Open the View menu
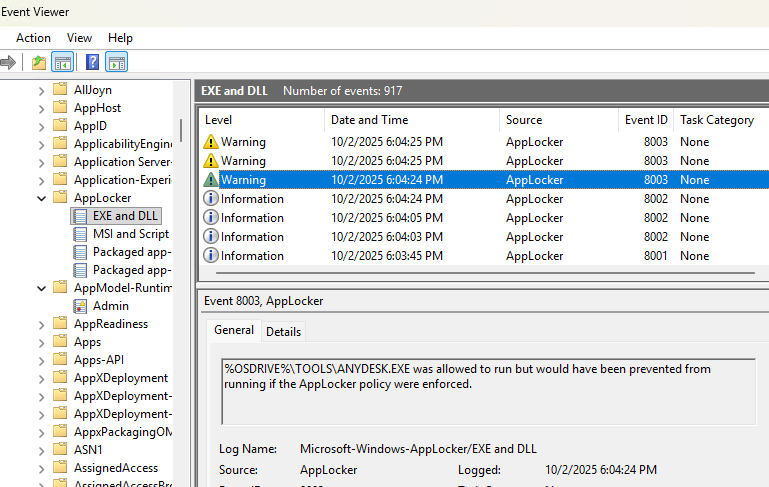This screenshot has height=487, width=769. pos(79,37)
